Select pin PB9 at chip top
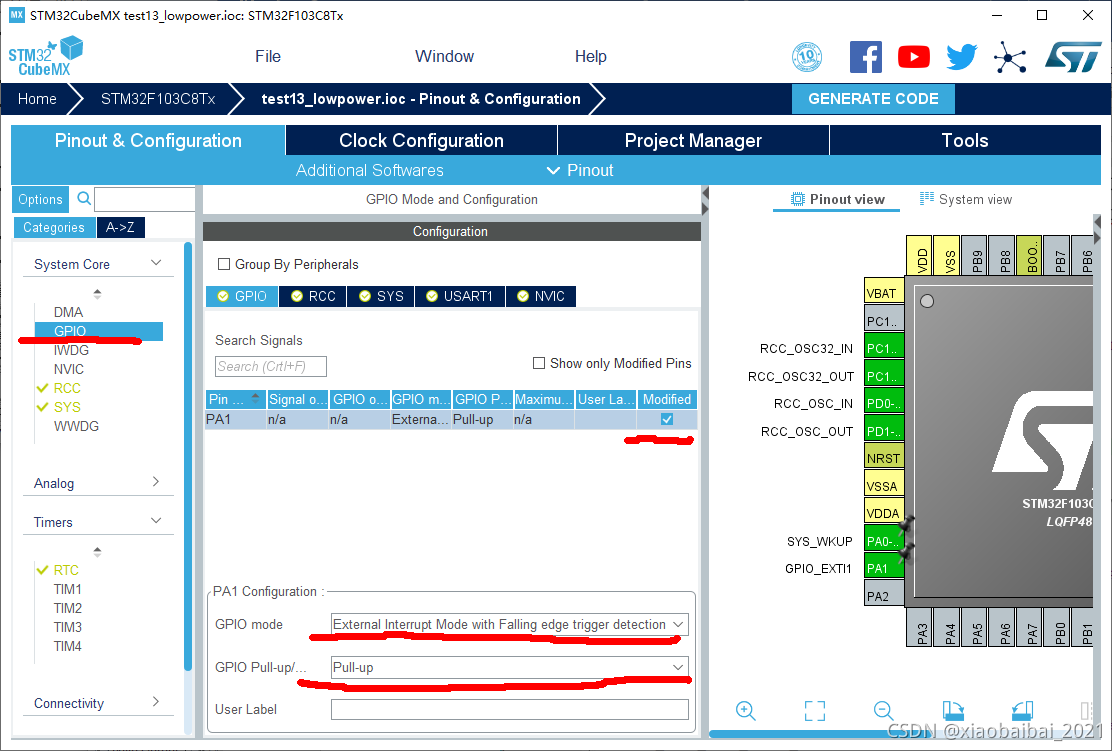The height and width of the screenshot is (751, 1117). [977, 255]
